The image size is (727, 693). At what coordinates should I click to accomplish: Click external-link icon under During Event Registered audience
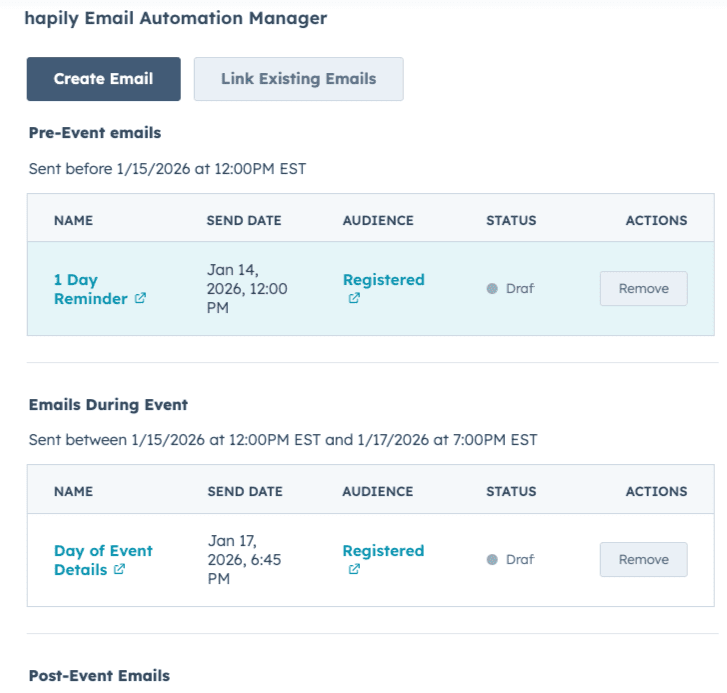tap(353, 570)
